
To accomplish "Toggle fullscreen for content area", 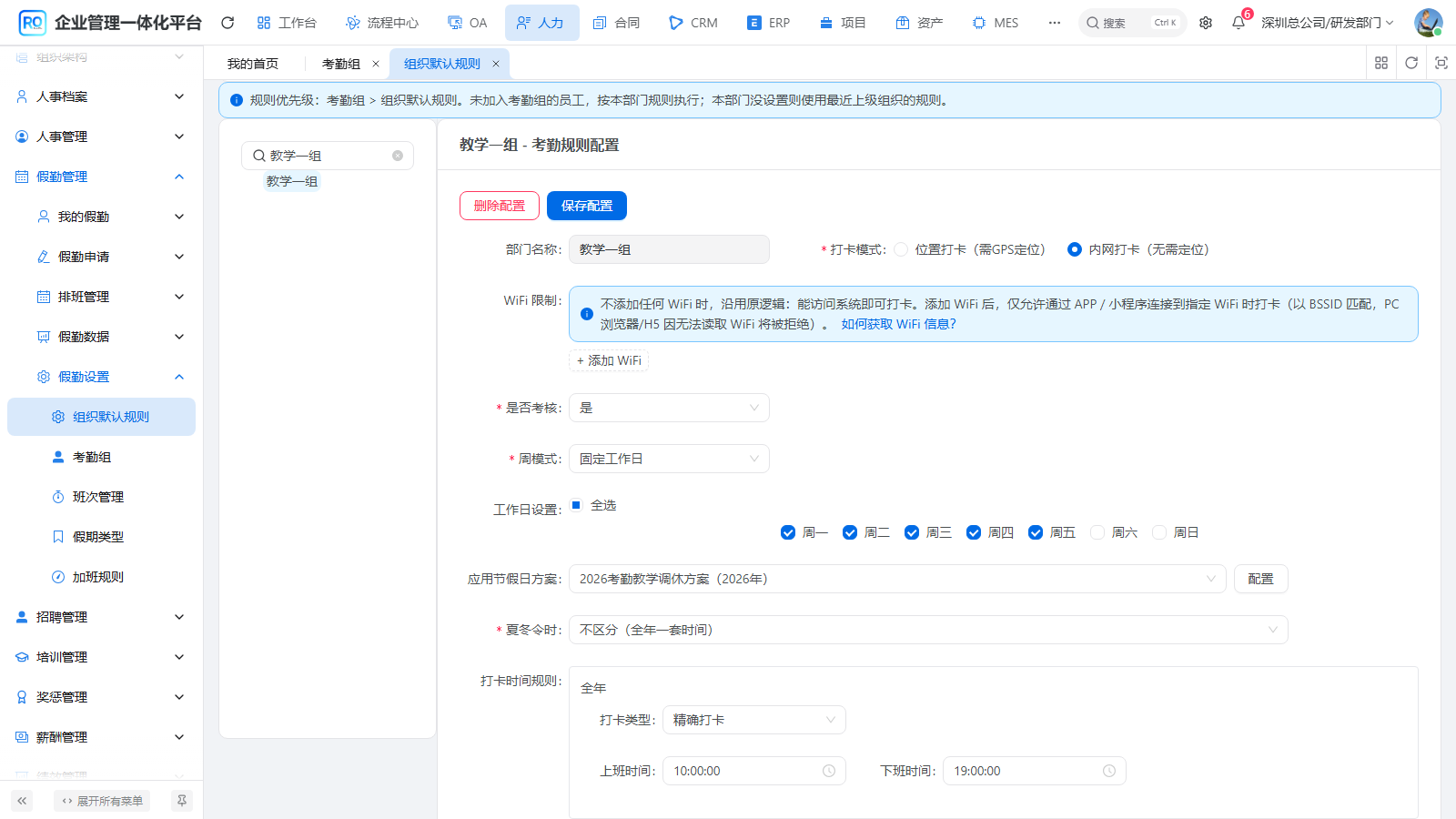I will tap(1441, 63).
